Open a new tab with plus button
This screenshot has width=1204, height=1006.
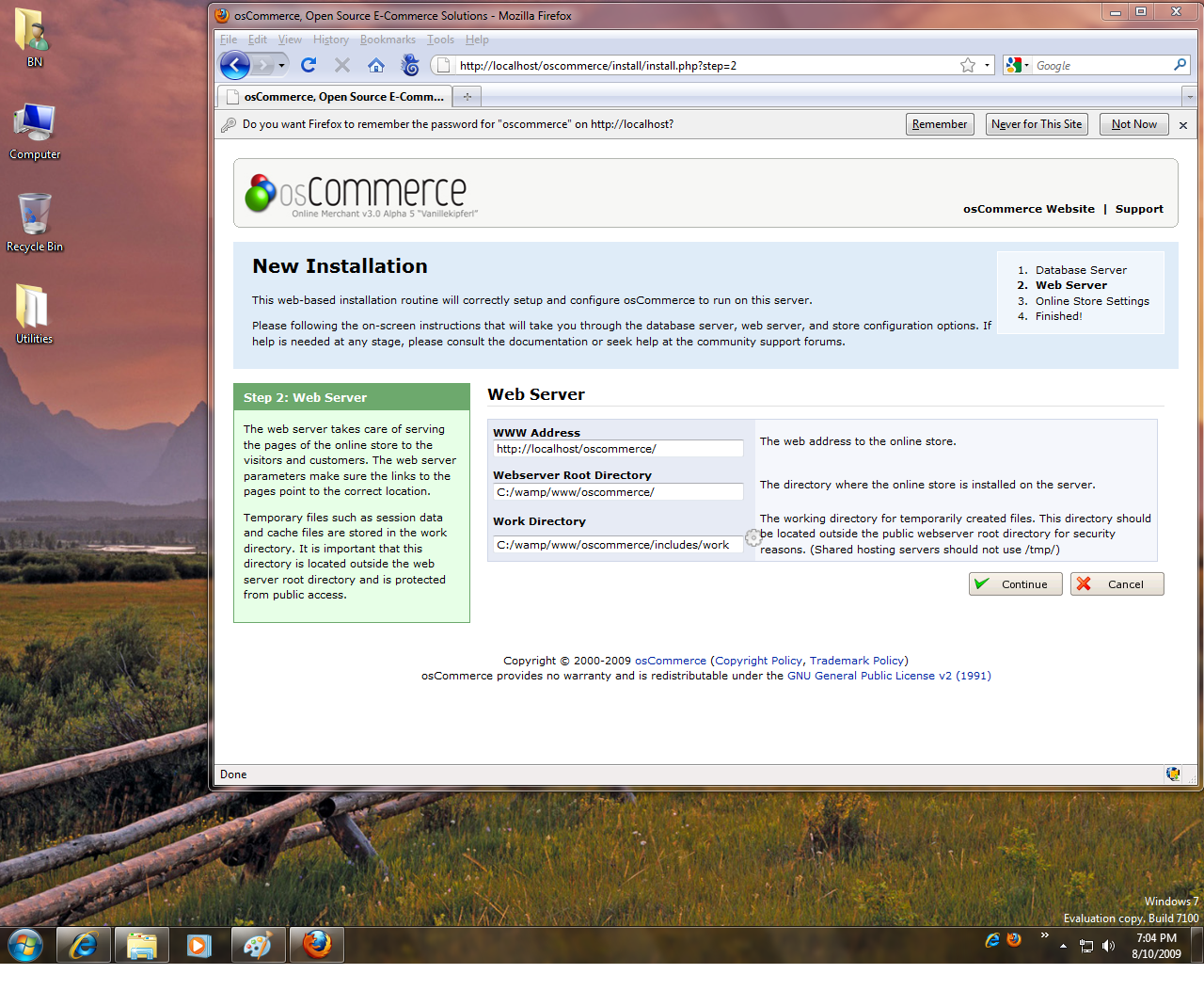pos(467,97)
